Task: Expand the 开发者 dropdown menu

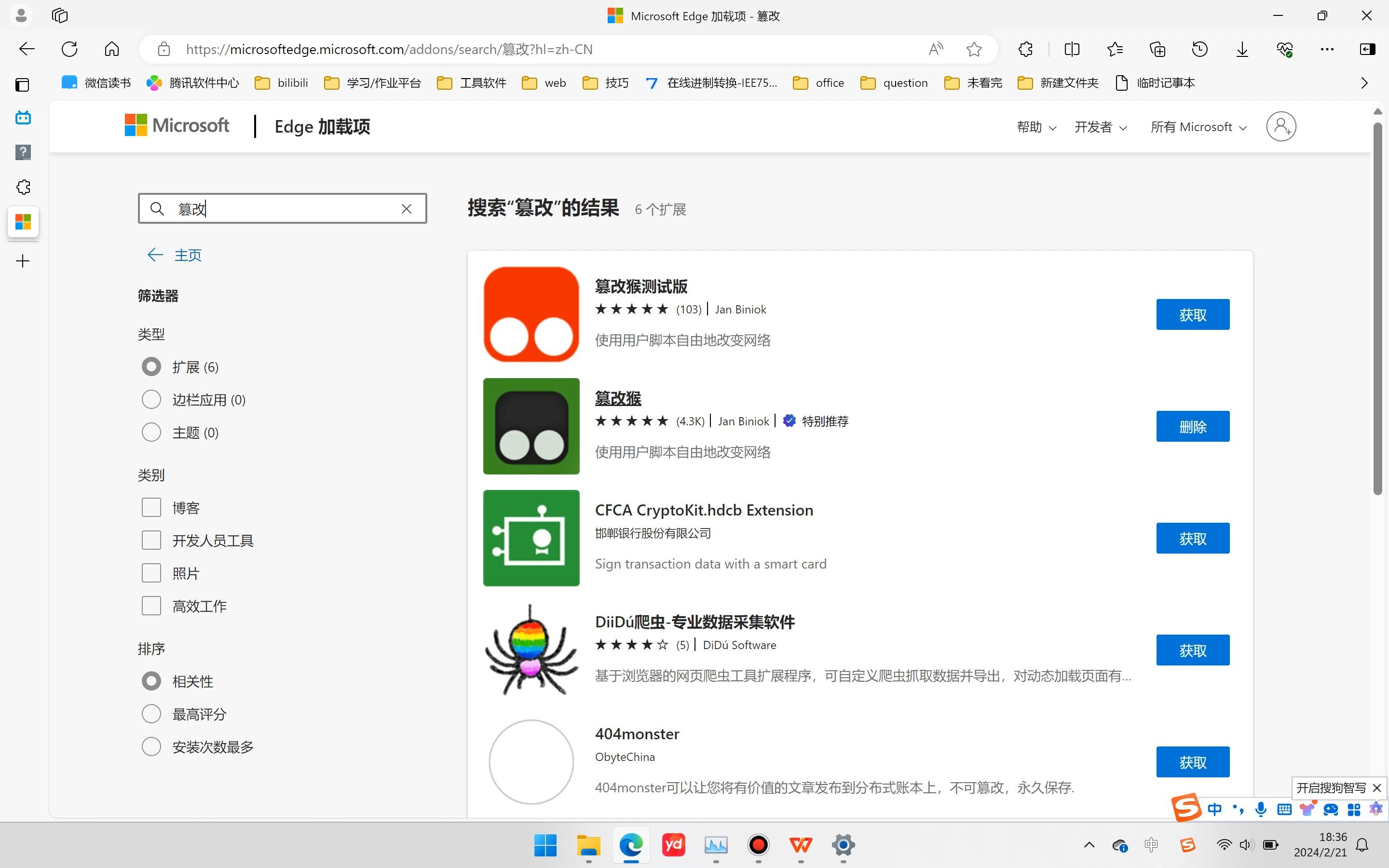Action: pos(1100,127)
